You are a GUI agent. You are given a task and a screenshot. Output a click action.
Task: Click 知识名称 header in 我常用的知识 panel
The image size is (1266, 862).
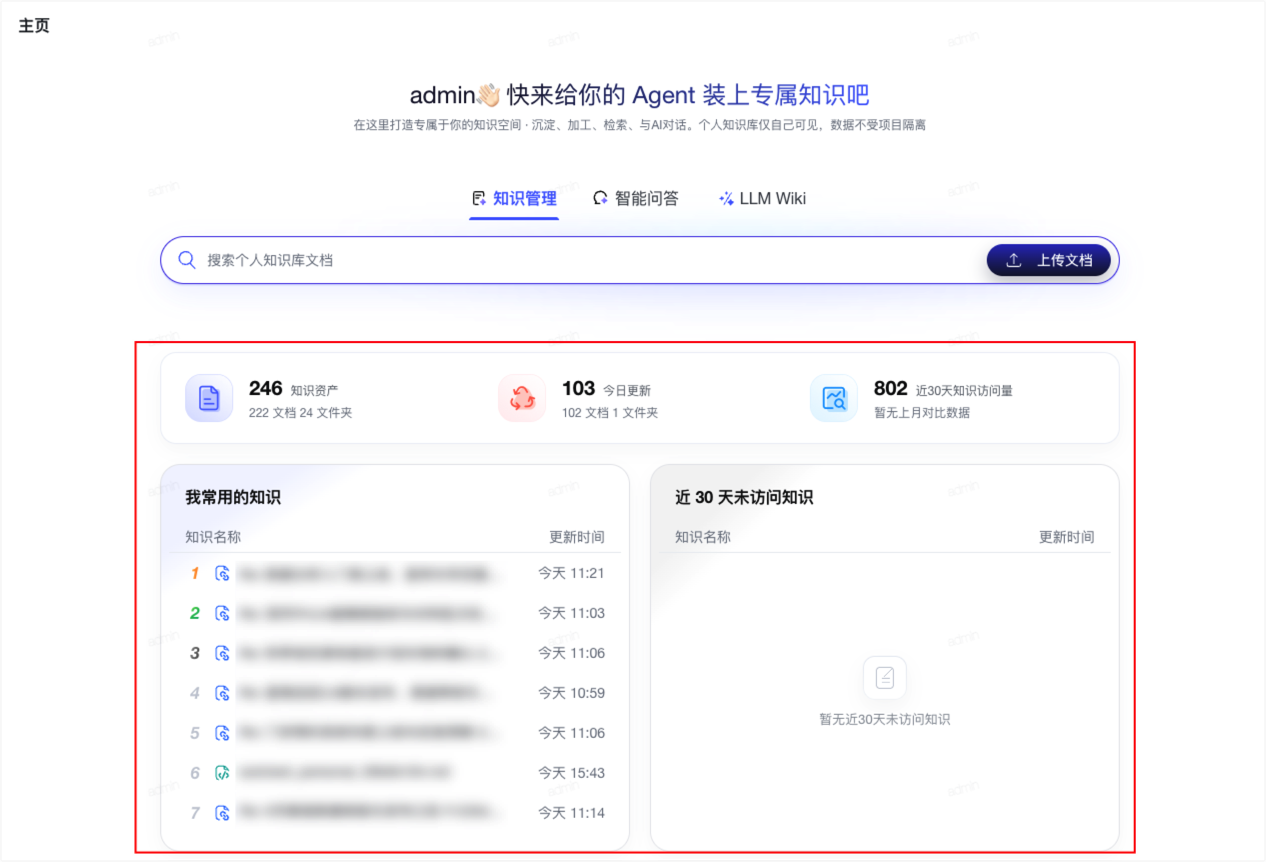(x=213, y=537)
